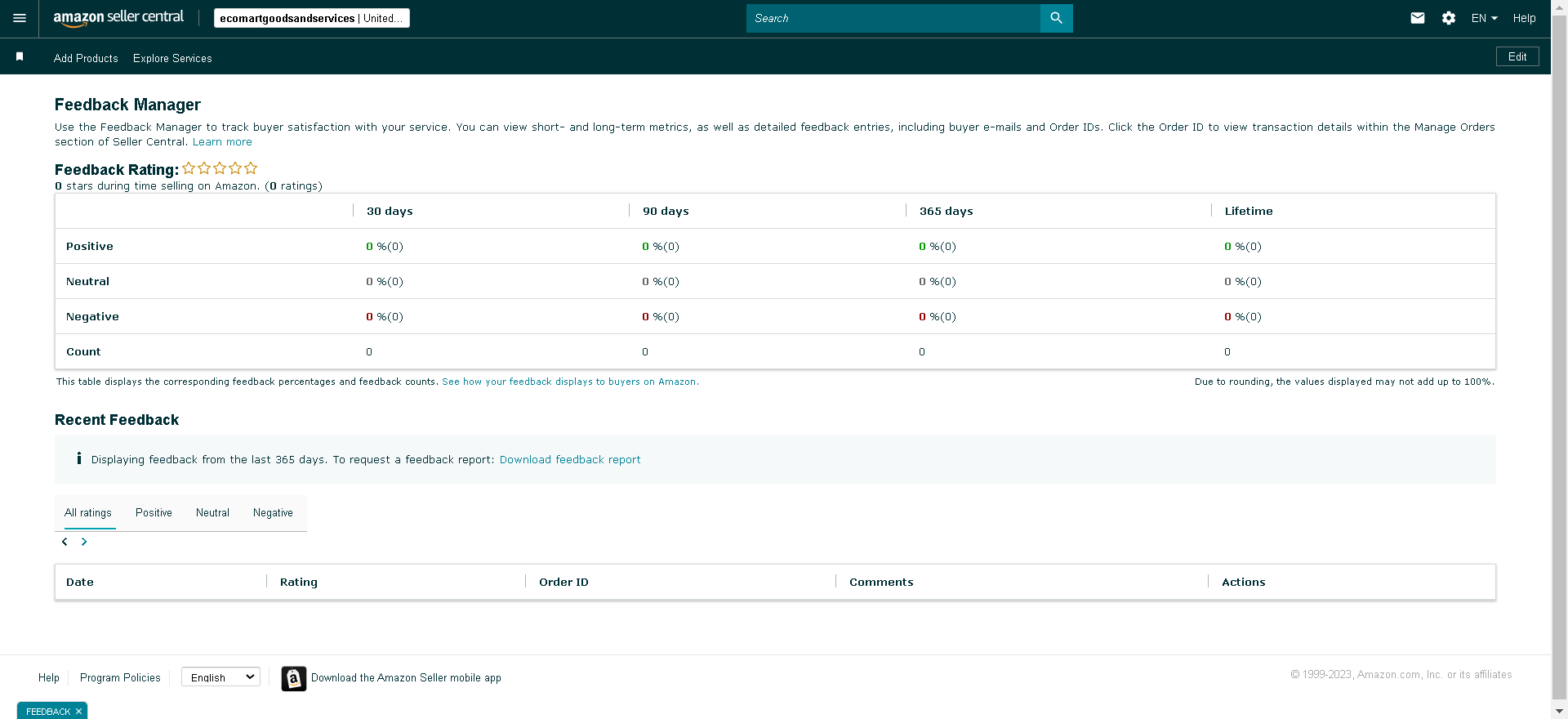The width and height of the screenshot is (1568, 719).
Task: Click the search magnifier button
Action: [1056, 18]
